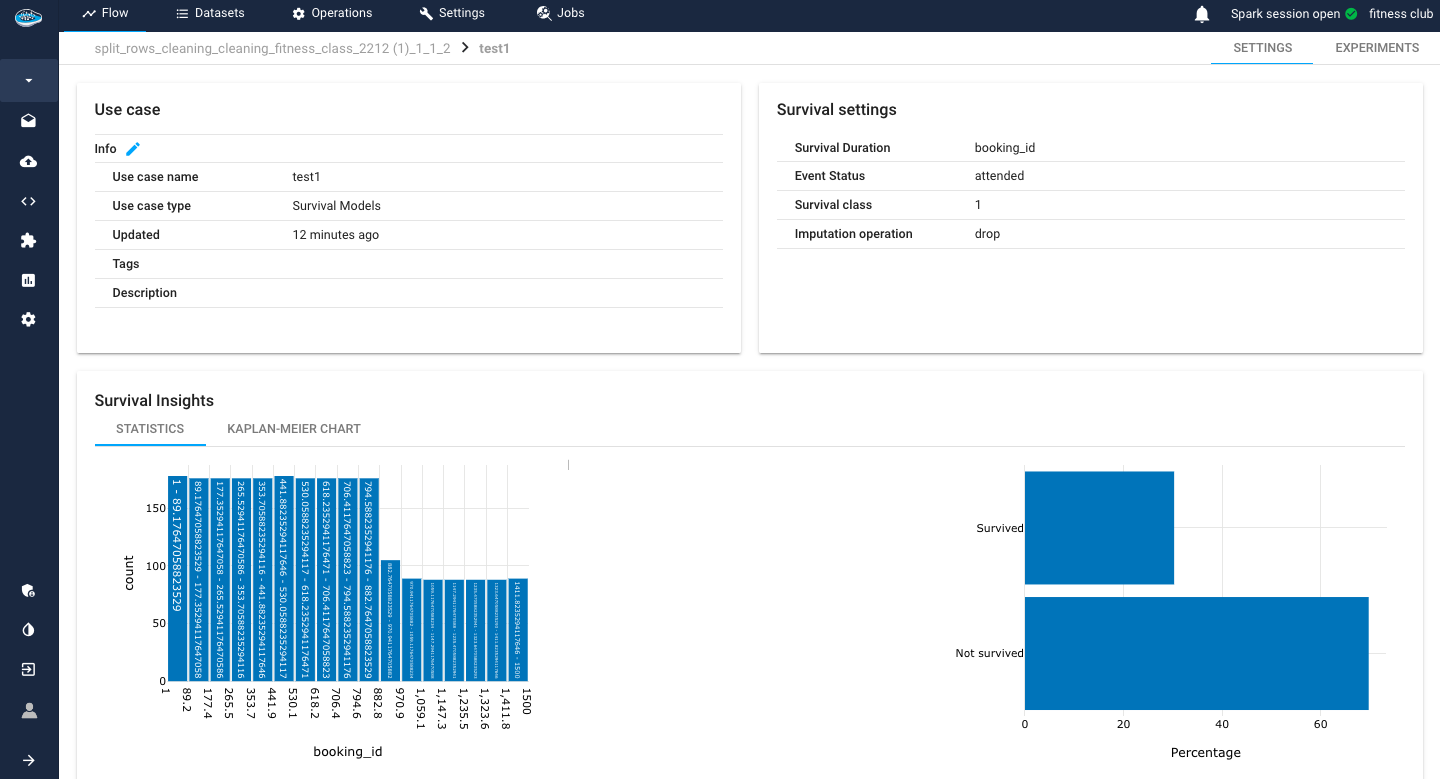1440x779 pixels.
Task: Toggle dark/light contrast theme icon
Action: (29, 630)
